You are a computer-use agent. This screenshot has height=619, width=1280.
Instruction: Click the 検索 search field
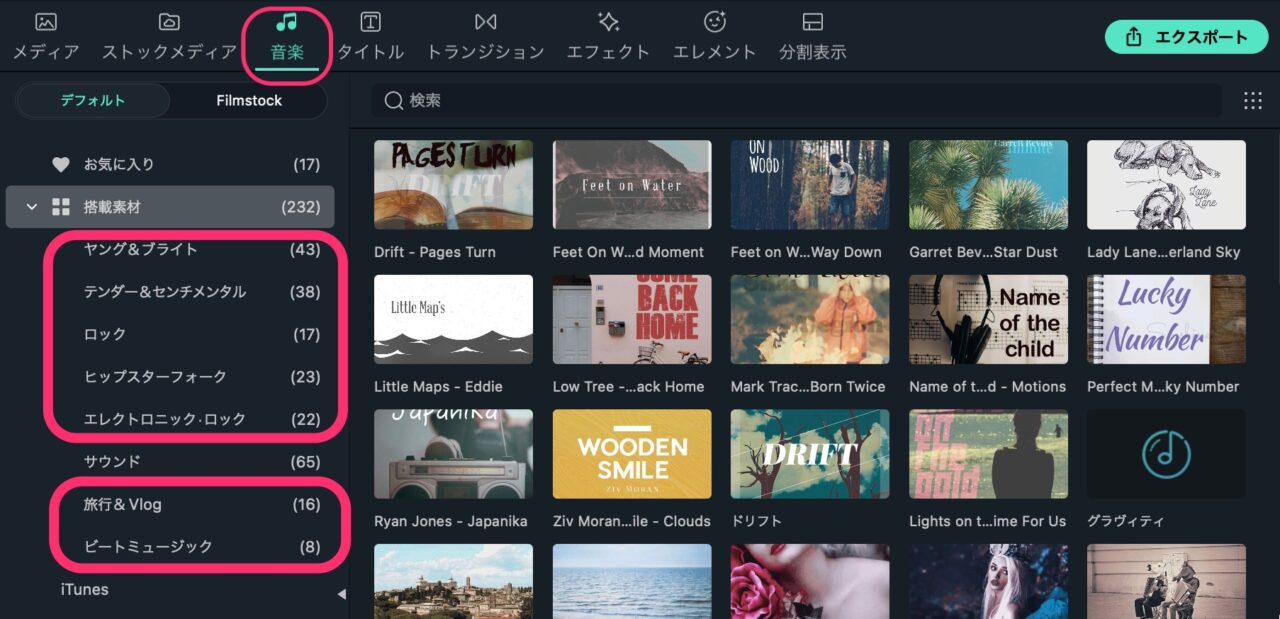coord(797,100)
